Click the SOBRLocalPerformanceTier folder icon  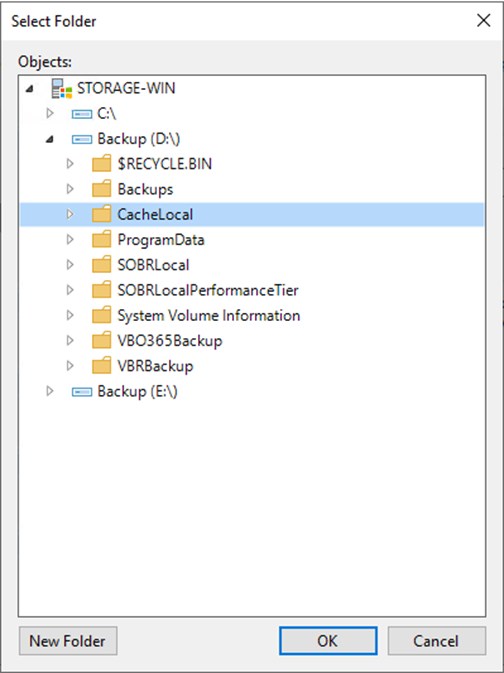pos(102,290)
